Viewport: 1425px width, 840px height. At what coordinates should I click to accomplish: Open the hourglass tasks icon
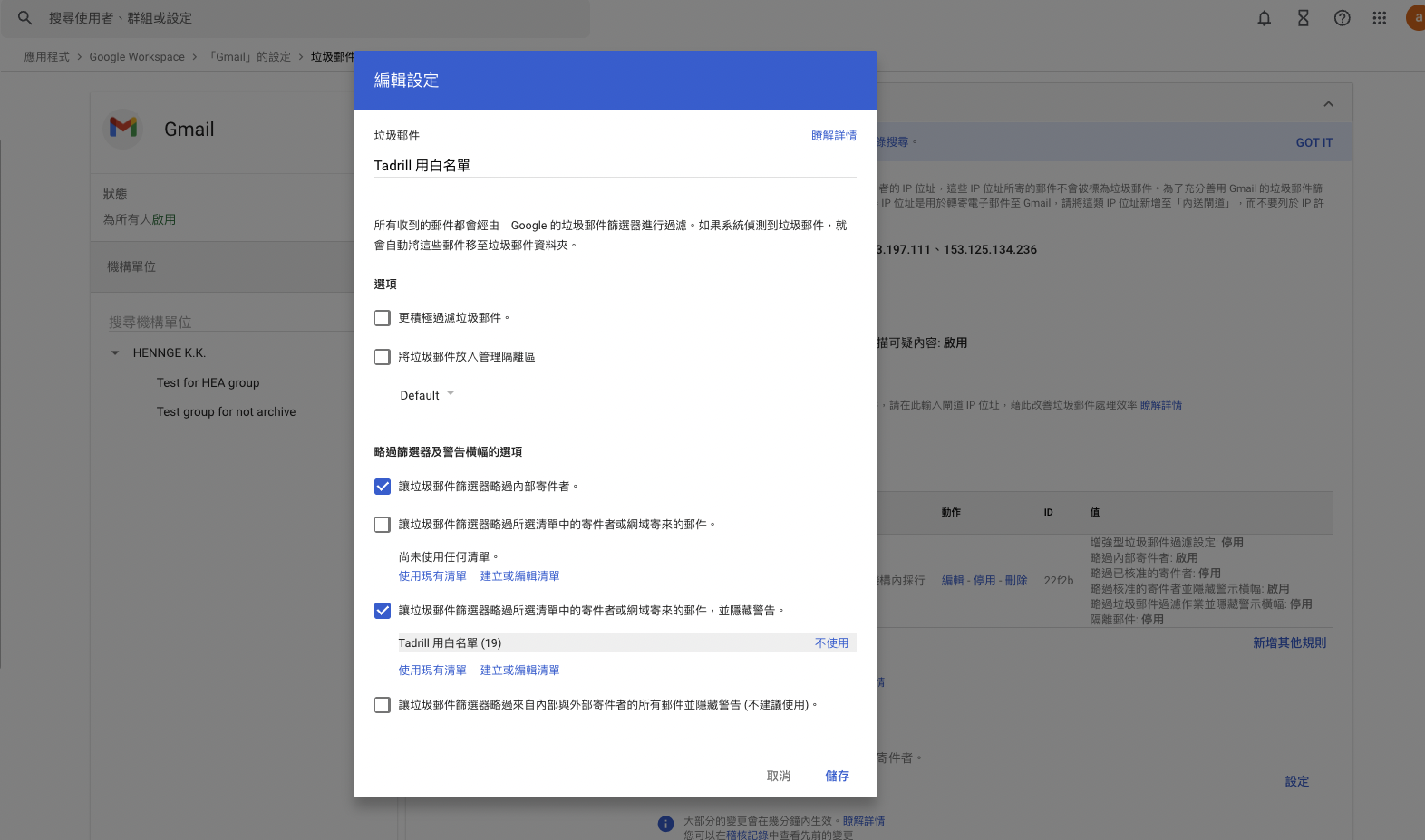pyautogui.click(x=1303, y=18)
